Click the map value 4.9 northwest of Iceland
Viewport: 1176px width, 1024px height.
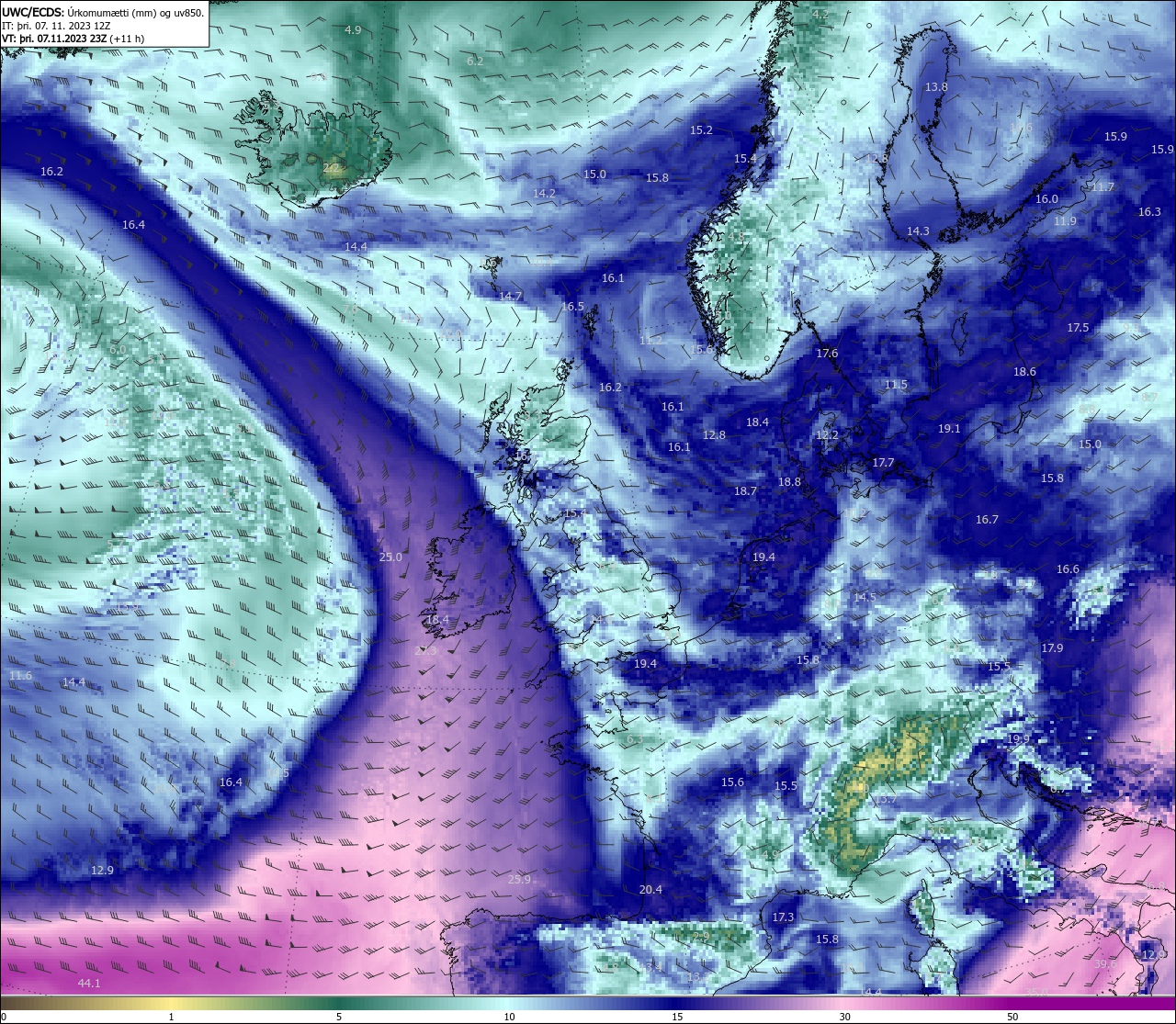pos(353,30)
